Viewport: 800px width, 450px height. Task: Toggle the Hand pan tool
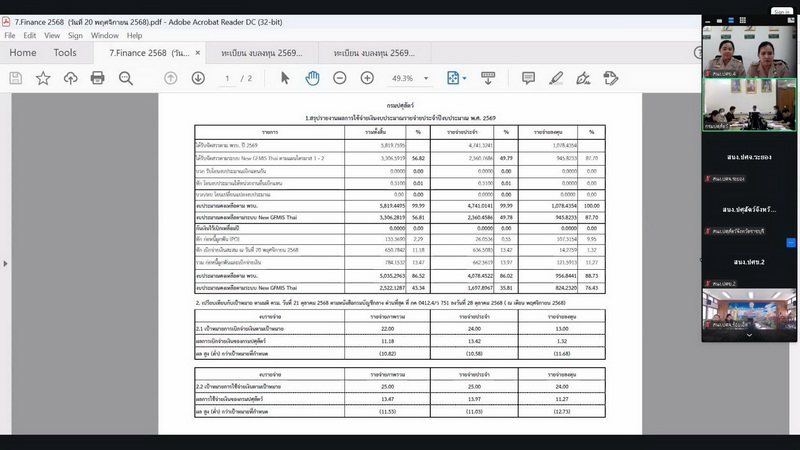[312, 78]
